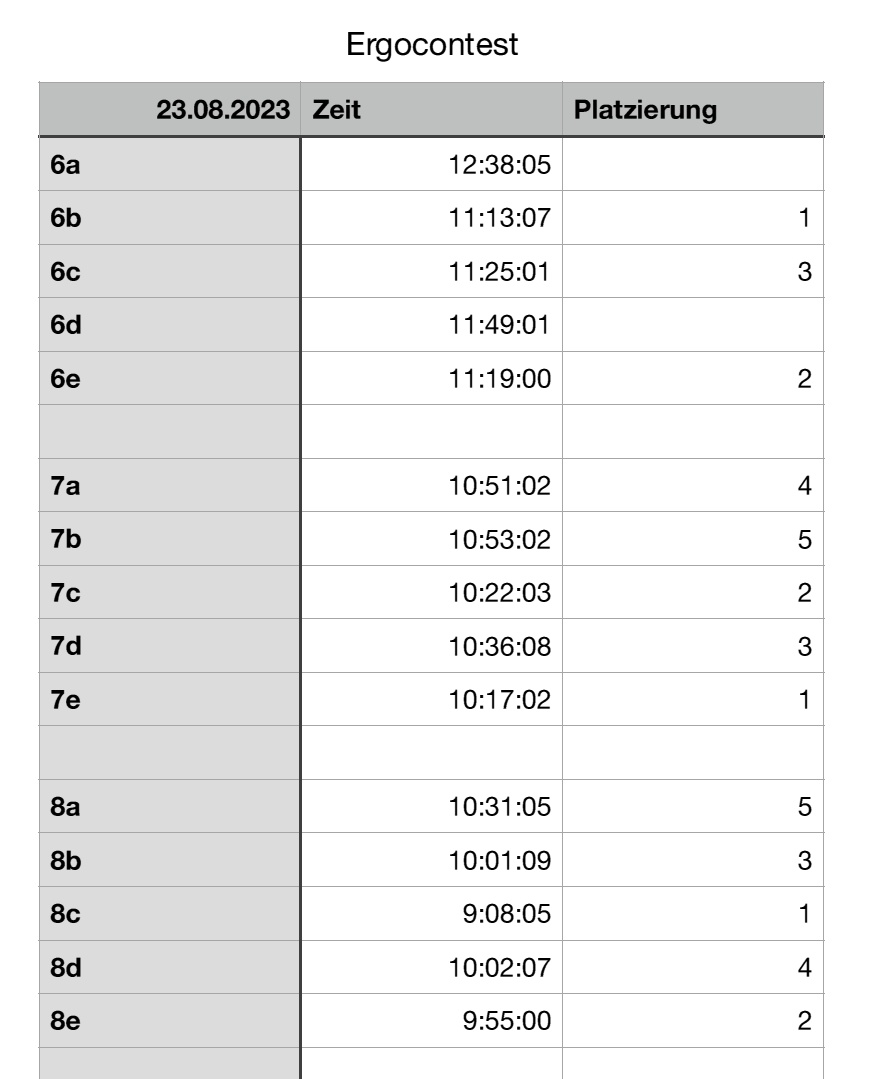Select the 8a time 10:31:05
The image size is (893, 1079).
click(500, 807)
